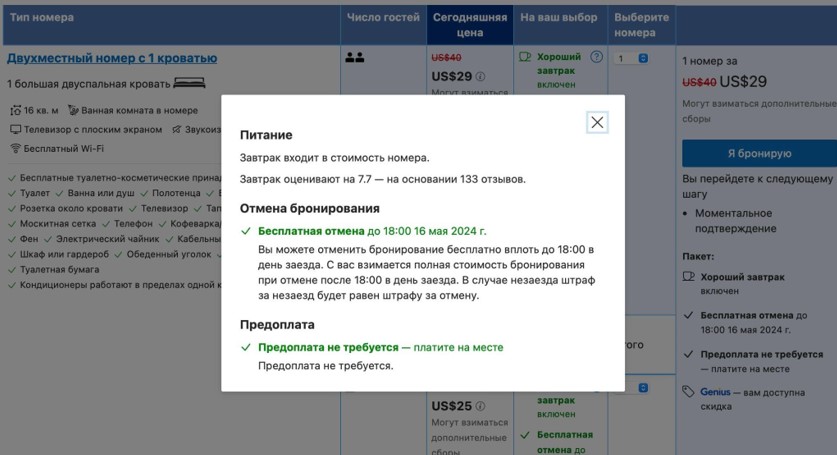Open the room quantity dropdown showing 1
837x455 pixels.
click(632, 59)
